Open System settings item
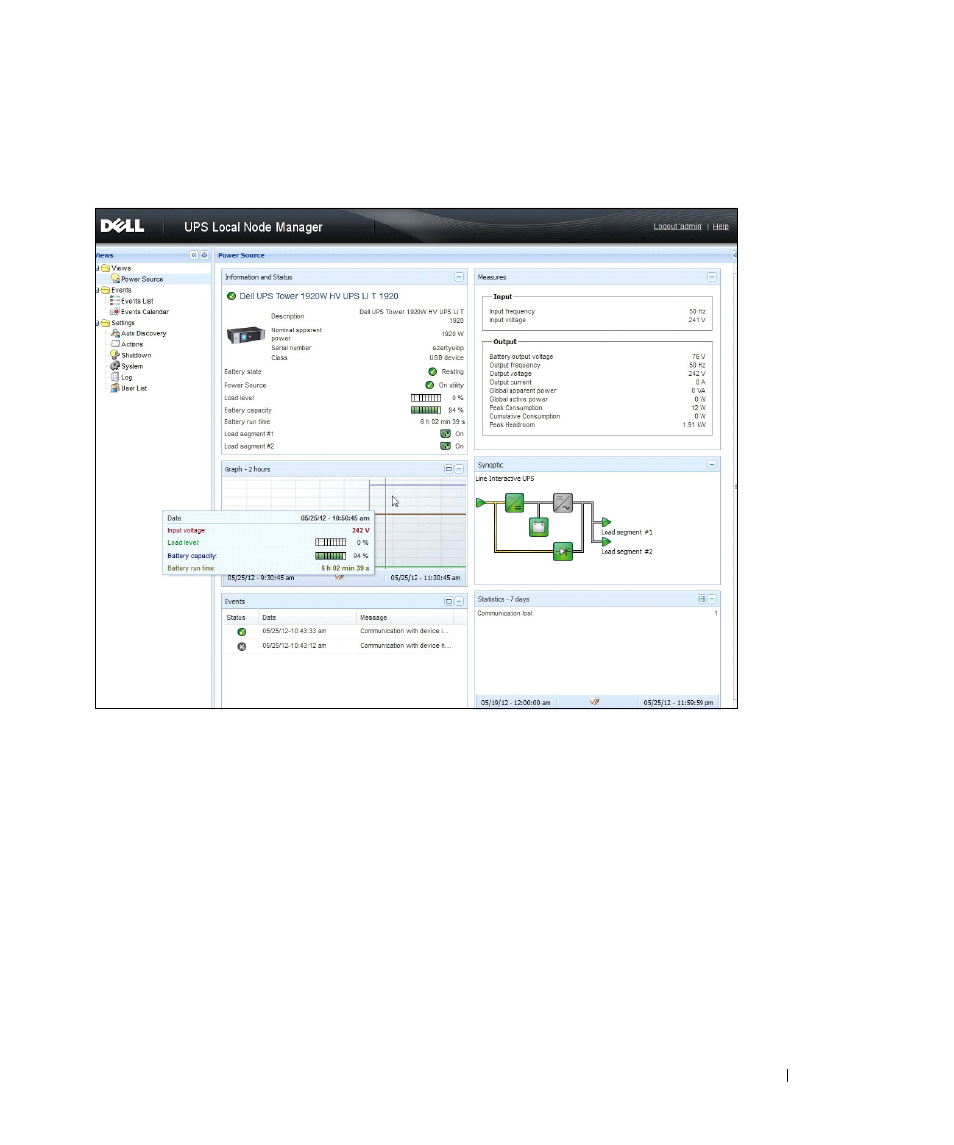 [x=132, y=367]
